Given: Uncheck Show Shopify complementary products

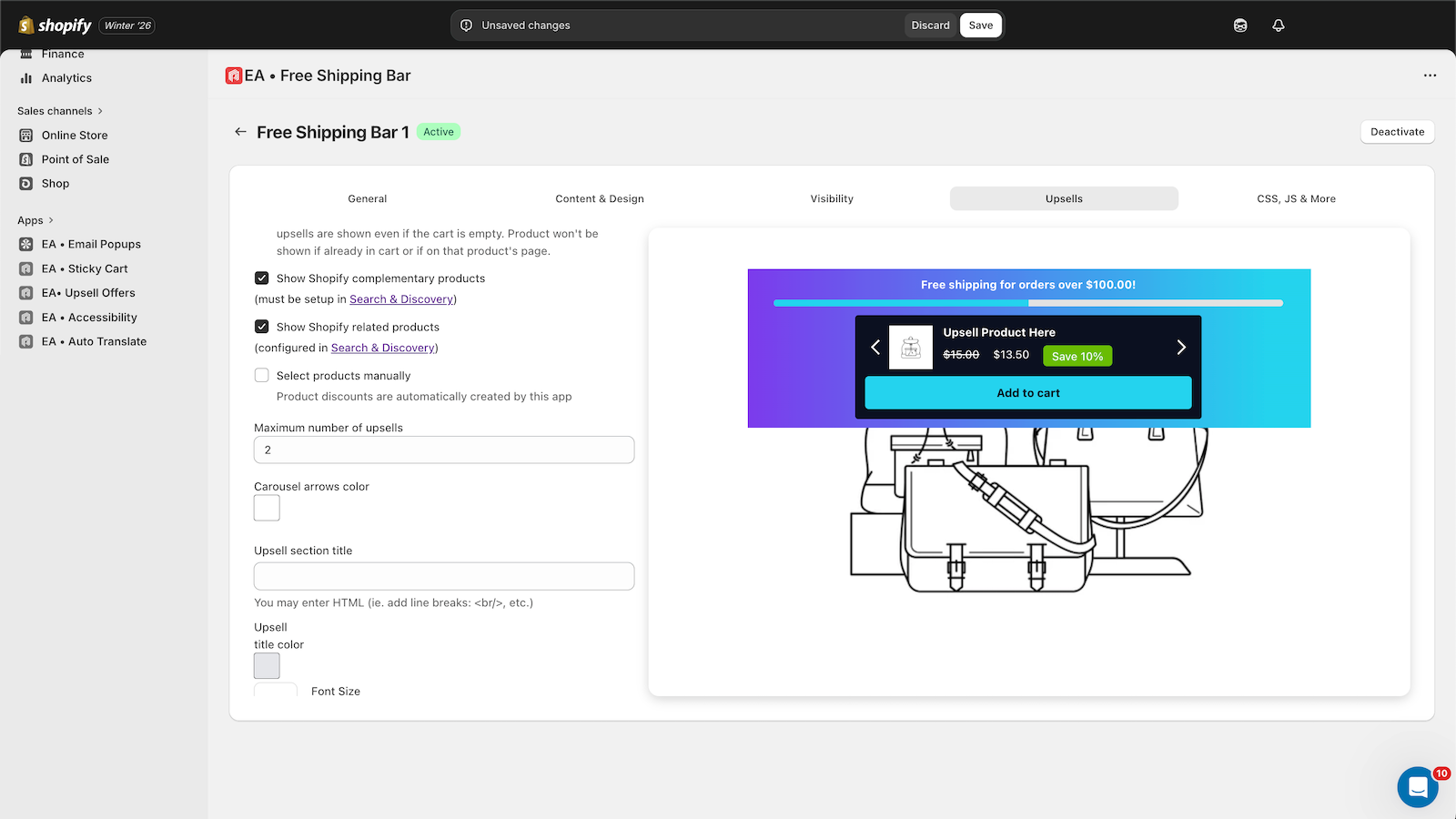Looking at the screenshot, I should pos(262,278).
